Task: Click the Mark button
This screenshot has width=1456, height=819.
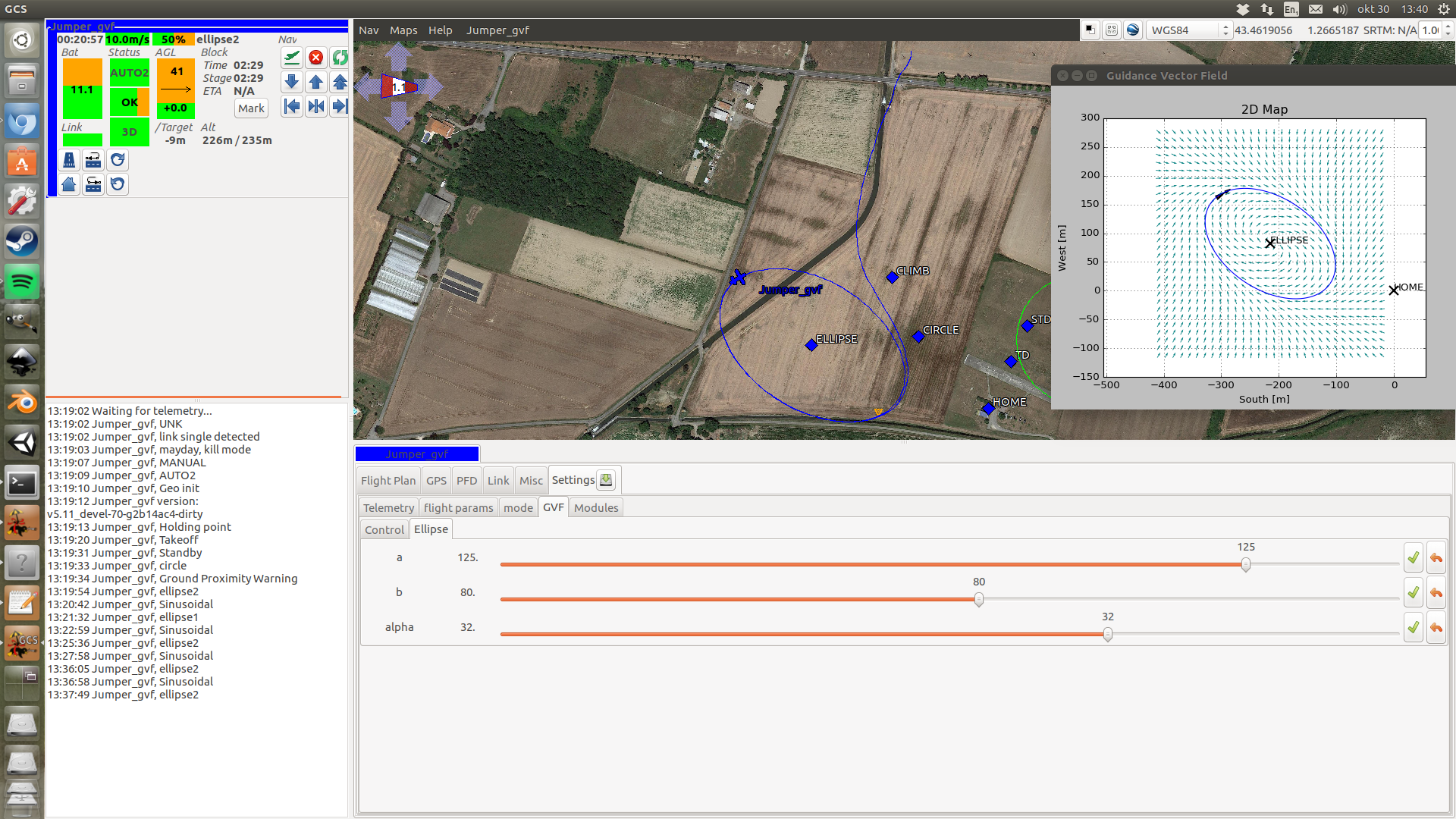Action: 251,108
